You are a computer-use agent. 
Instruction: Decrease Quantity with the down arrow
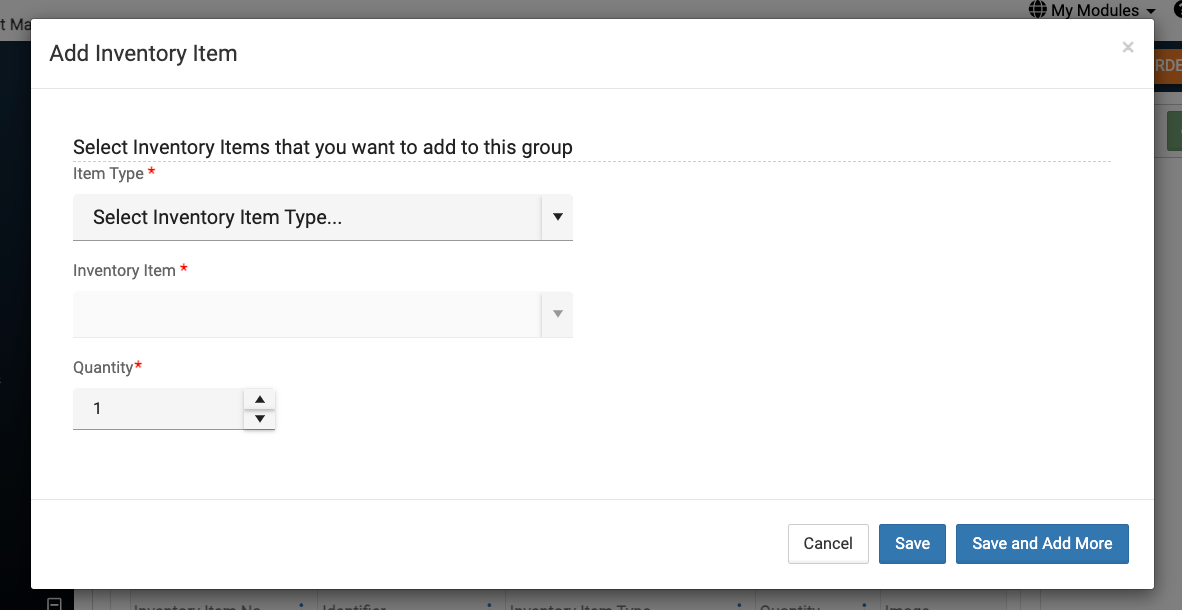click(x=259, y=419)
